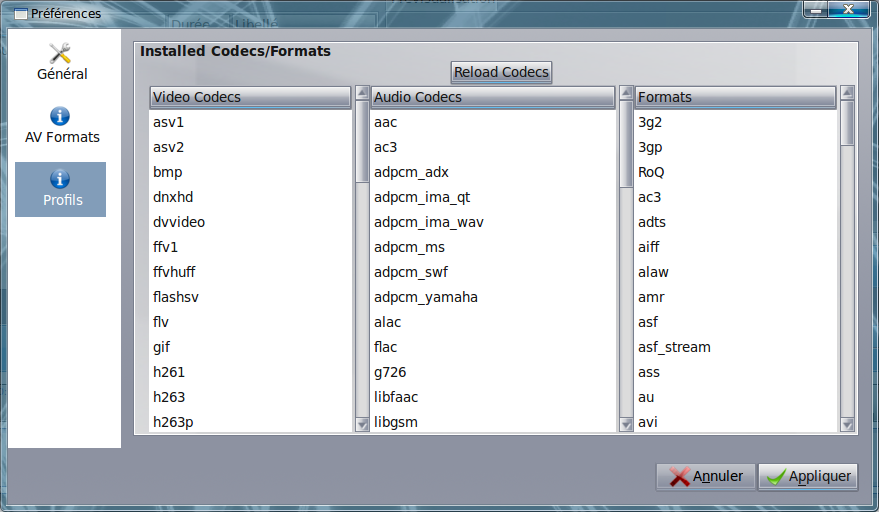Select alac audio codec
Screen dimensions: 879x512
pyautogui.click(x=493, y=322)
